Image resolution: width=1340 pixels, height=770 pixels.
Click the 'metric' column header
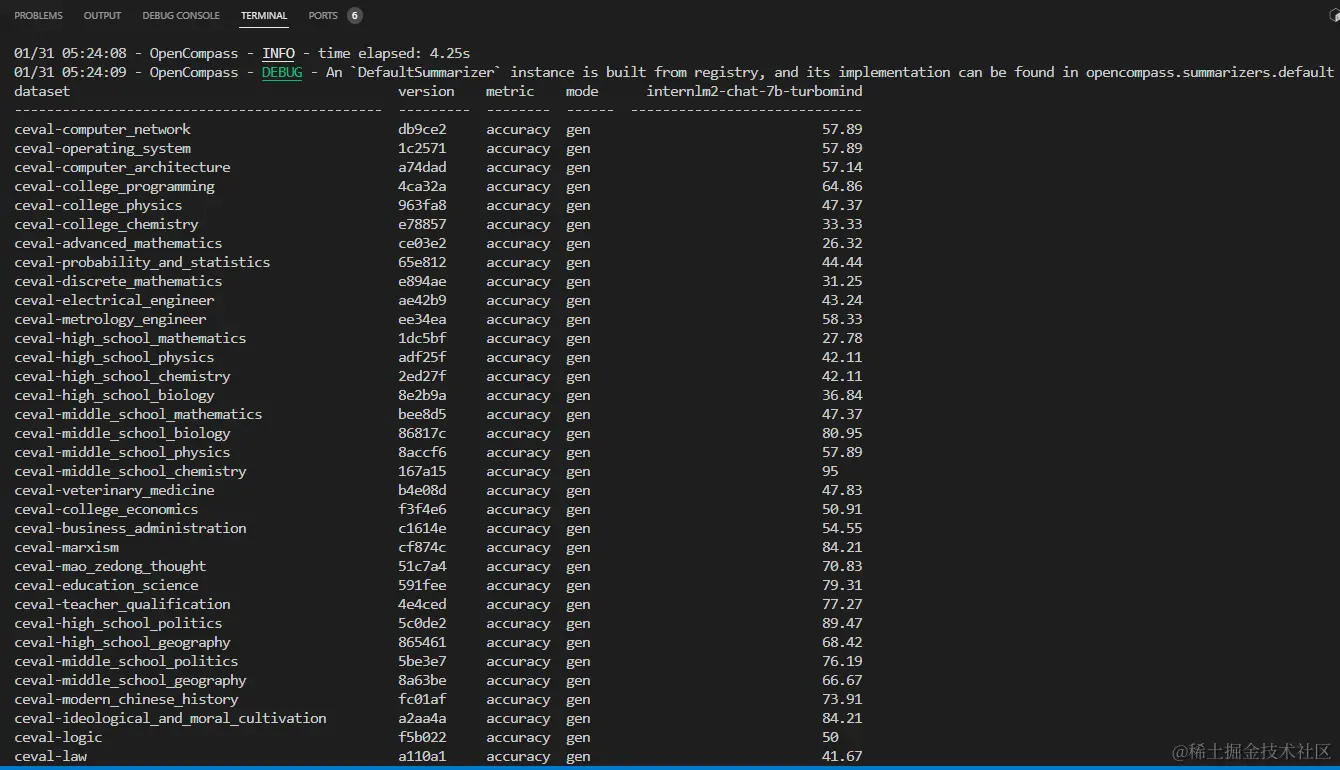[510, 91]
